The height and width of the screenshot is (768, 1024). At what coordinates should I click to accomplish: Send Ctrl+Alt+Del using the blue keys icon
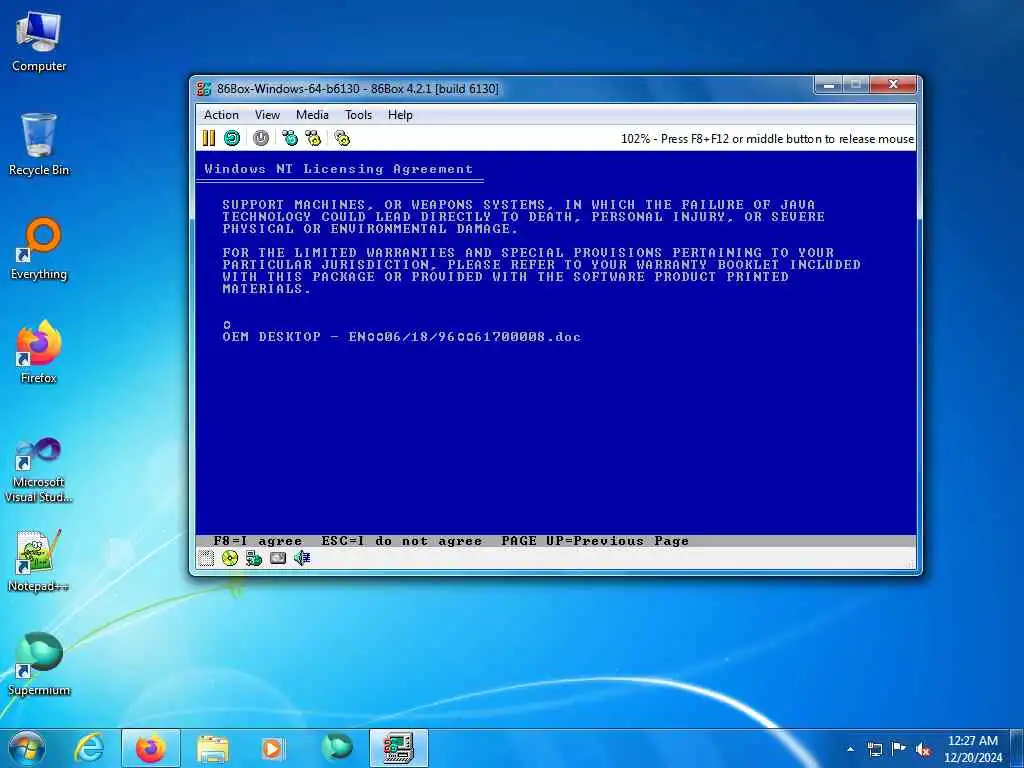(x=289, y=138)
